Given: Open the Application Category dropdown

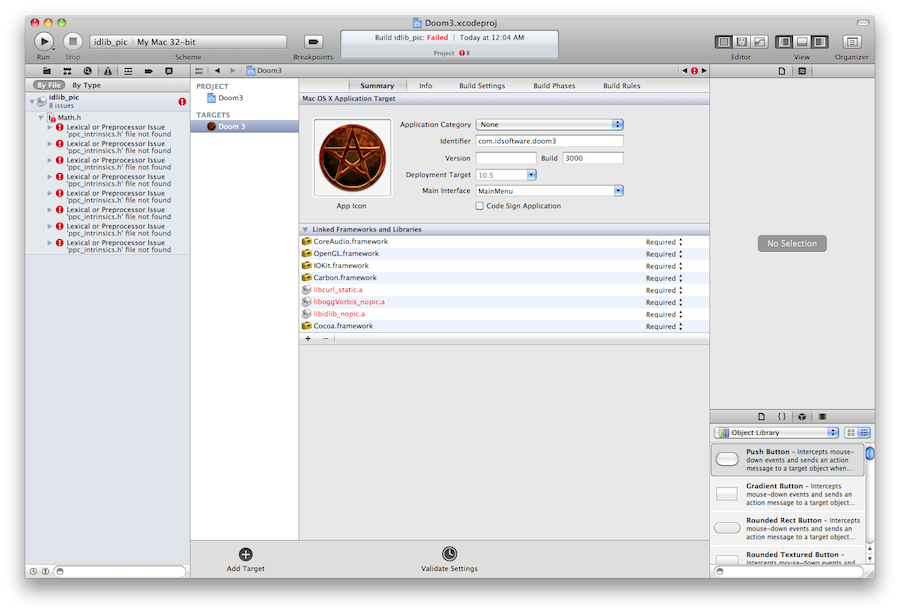Looking at the screenshot, I should (549, 125).
